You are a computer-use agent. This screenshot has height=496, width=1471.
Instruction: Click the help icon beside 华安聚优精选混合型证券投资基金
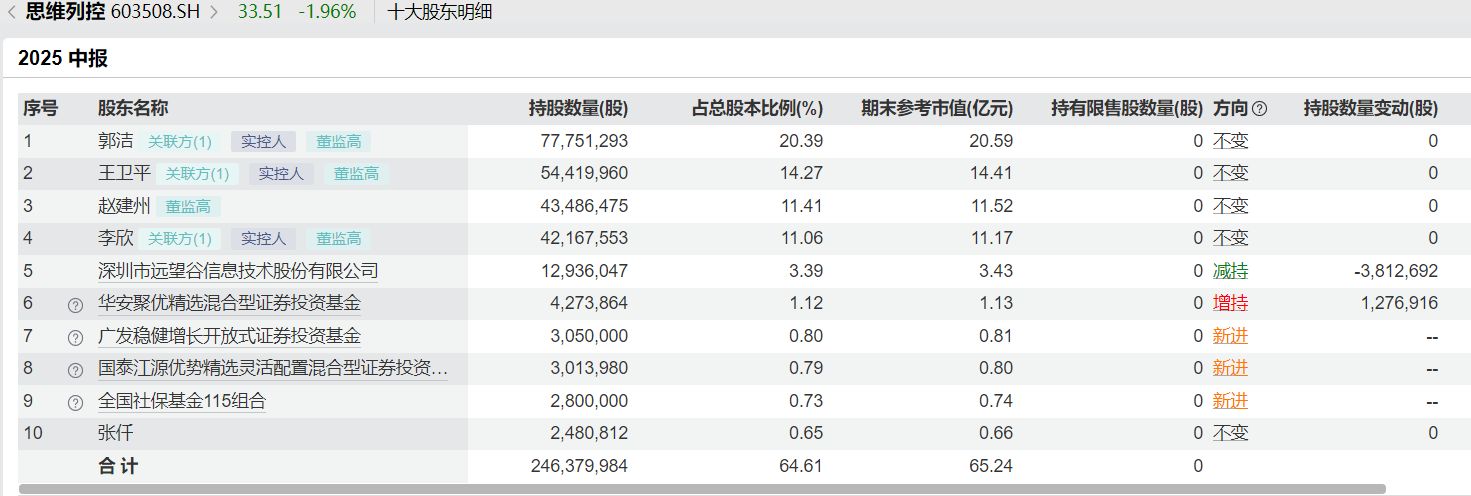[75, 305]
